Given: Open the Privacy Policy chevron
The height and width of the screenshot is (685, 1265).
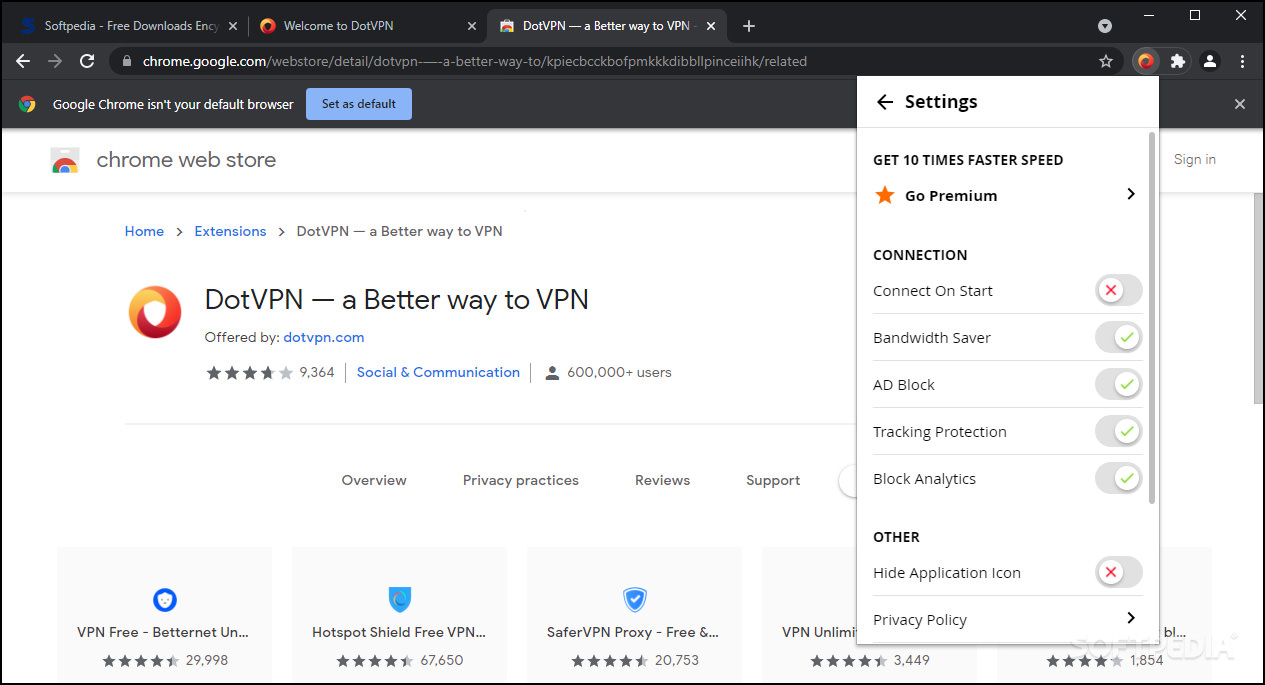Looking at the screenshot, I should (1131, 618).
